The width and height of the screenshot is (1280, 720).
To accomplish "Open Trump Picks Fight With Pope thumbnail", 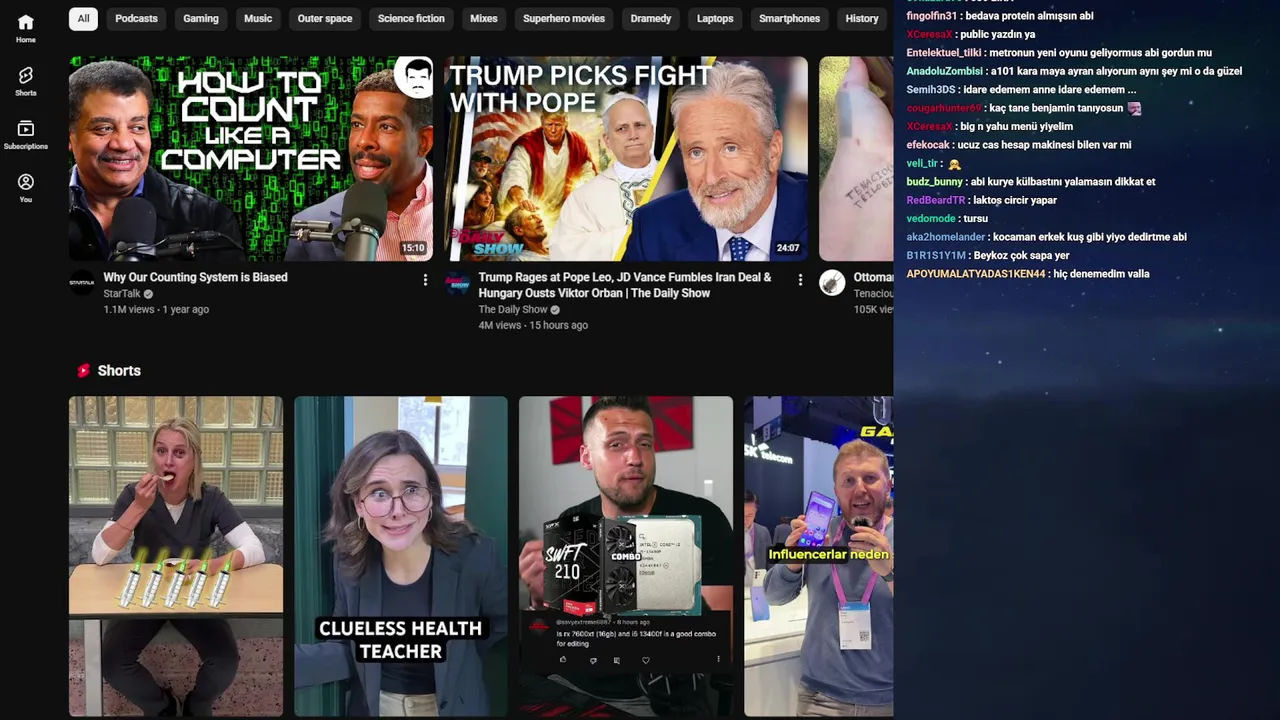I will (626, 158).
